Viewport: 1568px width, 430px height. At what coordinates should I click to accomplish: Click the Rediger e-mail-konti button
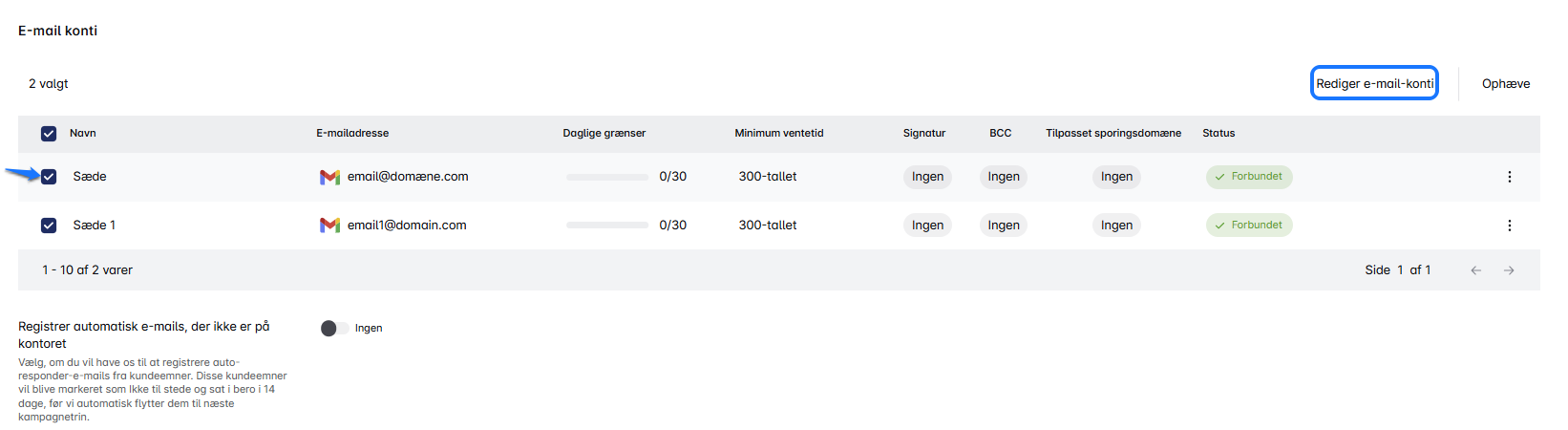point(1374,84)
